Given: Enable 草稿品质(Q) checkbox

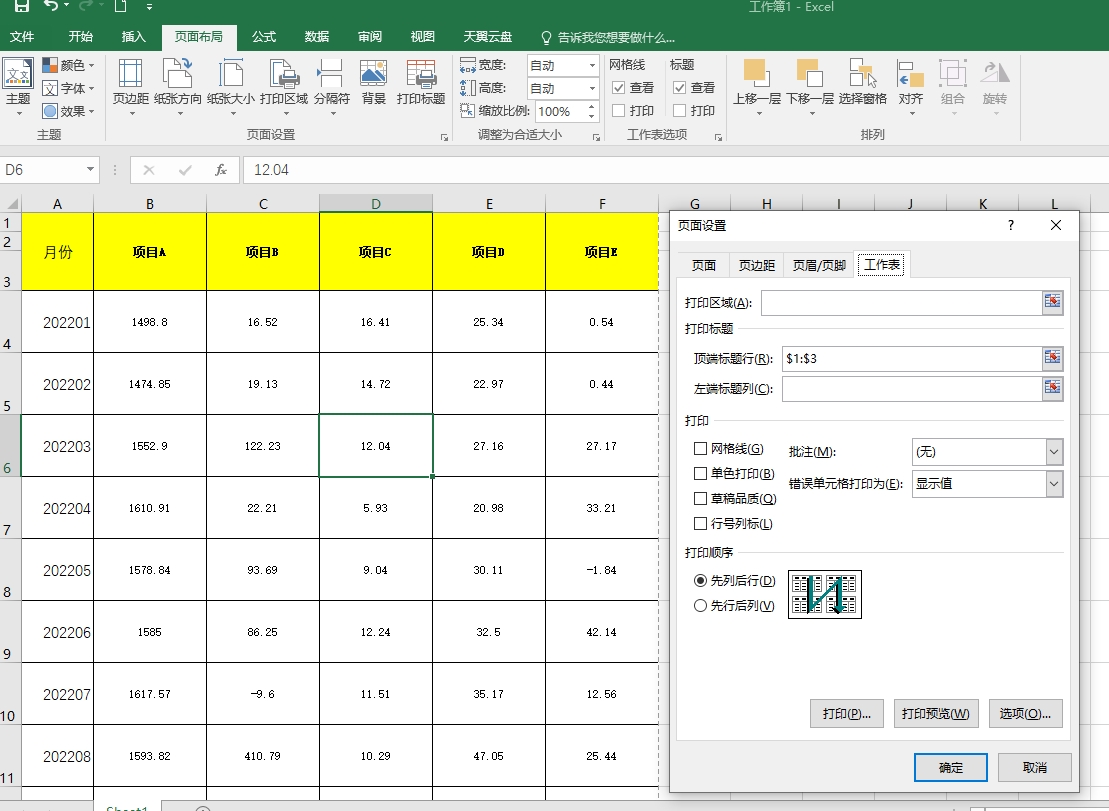Looking at the screenshot, I should tap(700, 498).
